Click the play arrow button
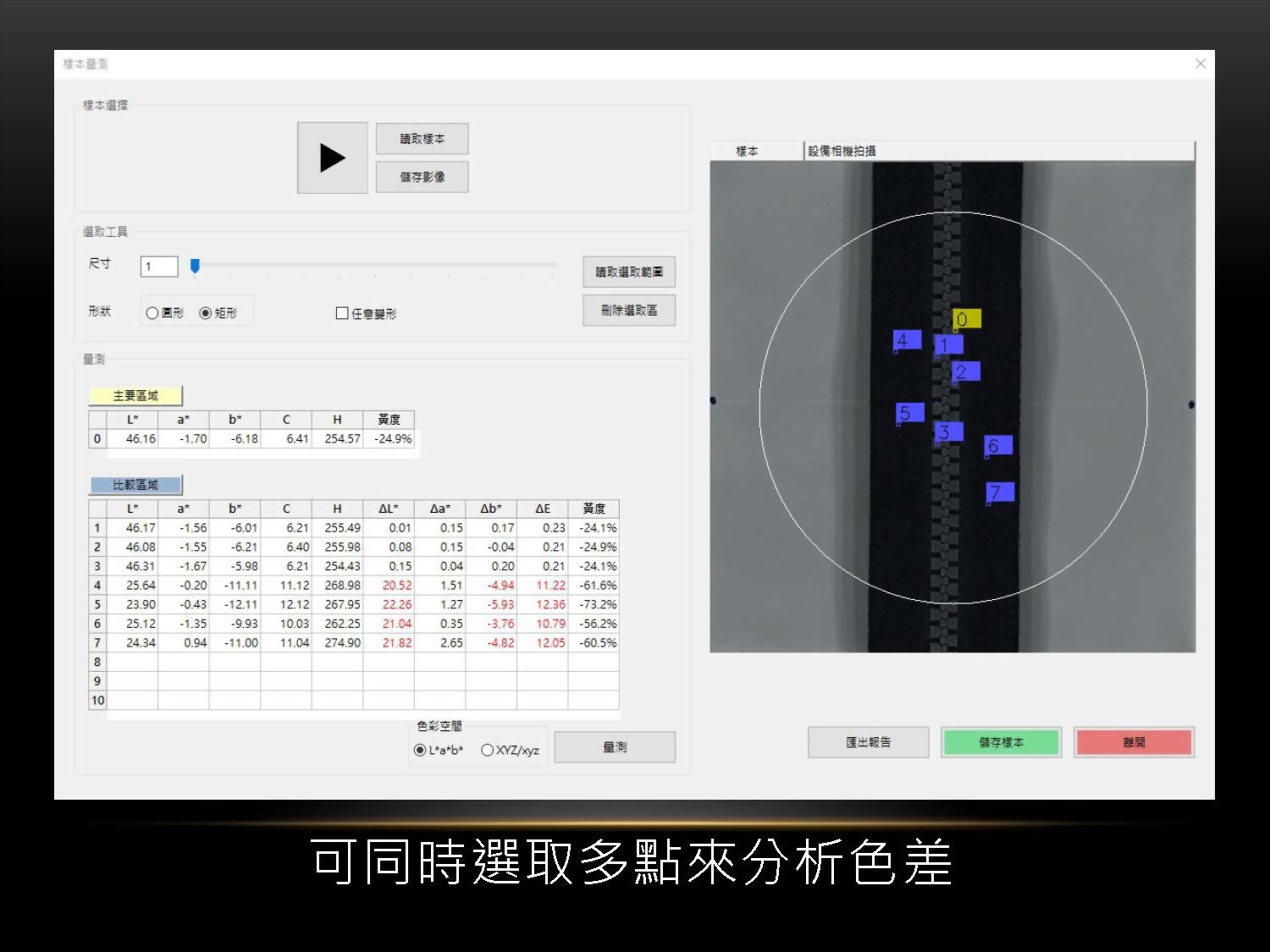The width and height of the screenshot is (1270, 952). pyautogui.click(x=332, y=158)
